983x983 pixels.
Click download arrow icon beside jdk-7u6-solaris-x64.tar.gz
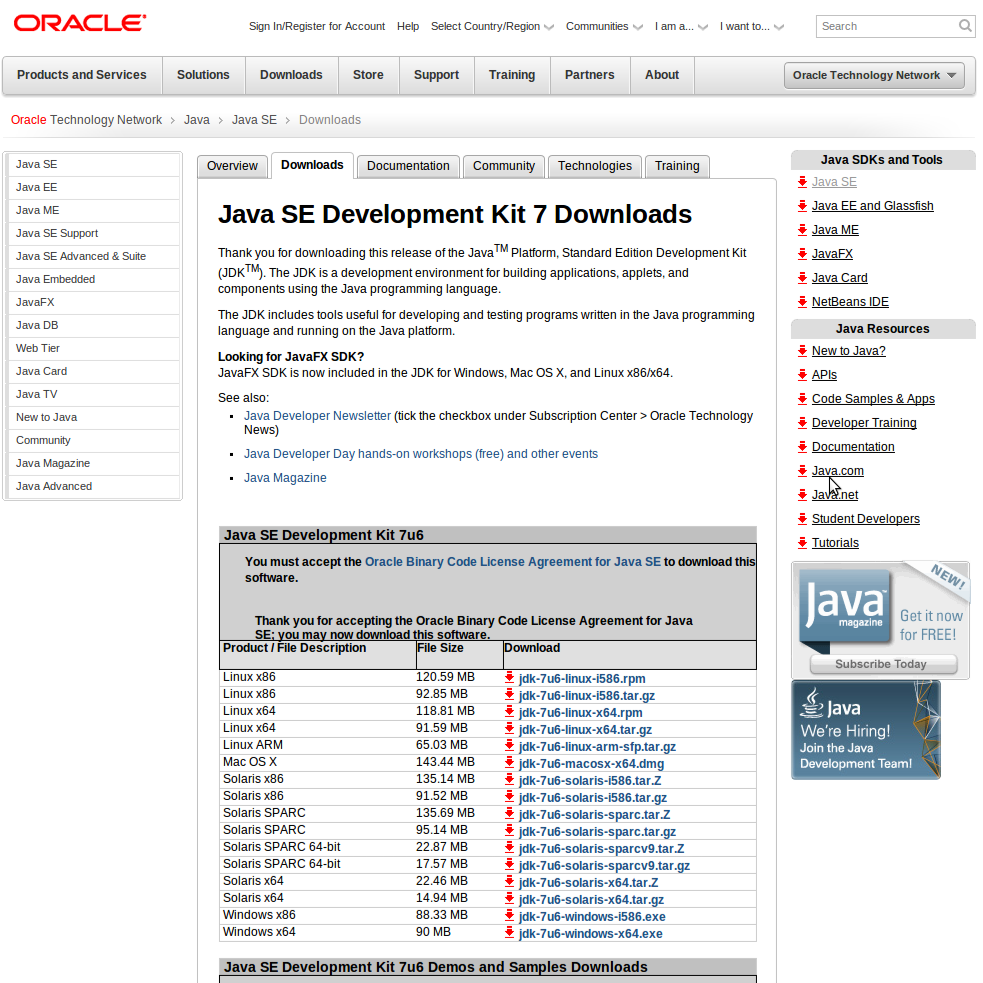509,899
